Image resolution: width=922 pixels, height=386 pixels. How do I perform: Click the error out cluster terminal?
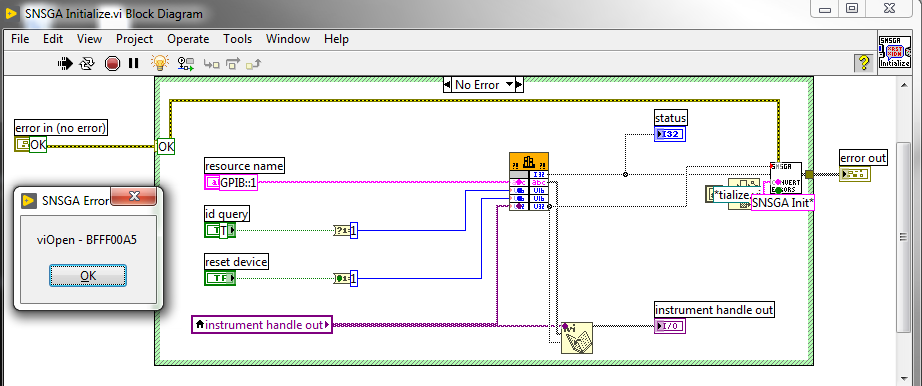[854, 174]
